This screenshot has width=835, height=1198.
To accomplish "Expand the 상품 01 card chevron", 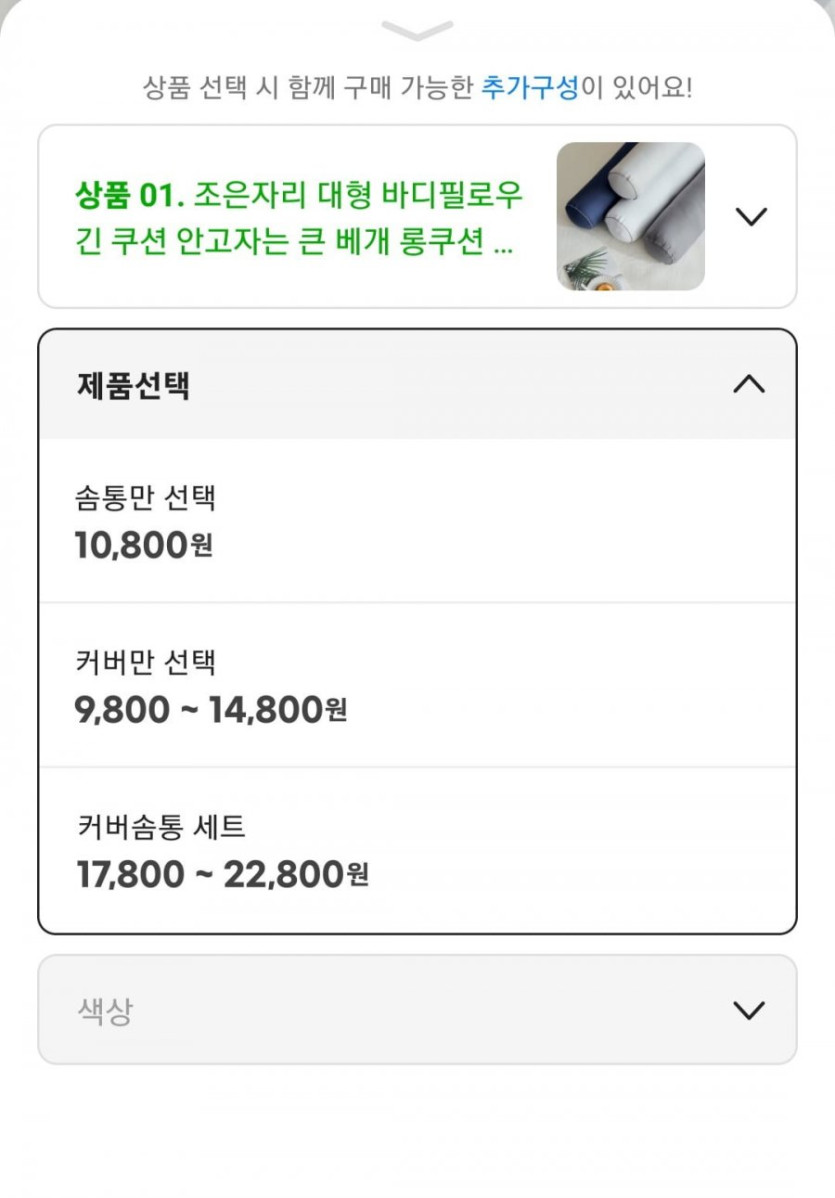I will [750, 216].
